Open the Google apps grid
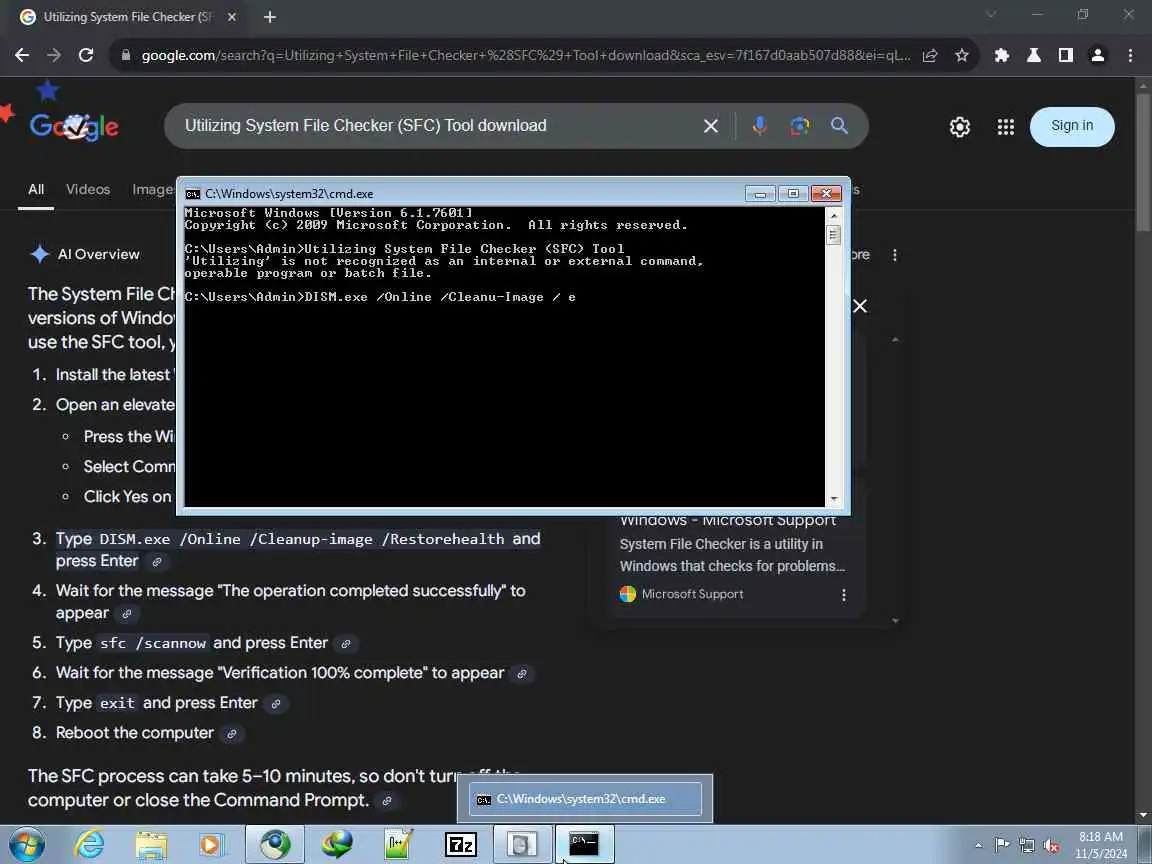Image resolution: width=1152 pixels, height=864 pixels. (x=1006, y=127)
